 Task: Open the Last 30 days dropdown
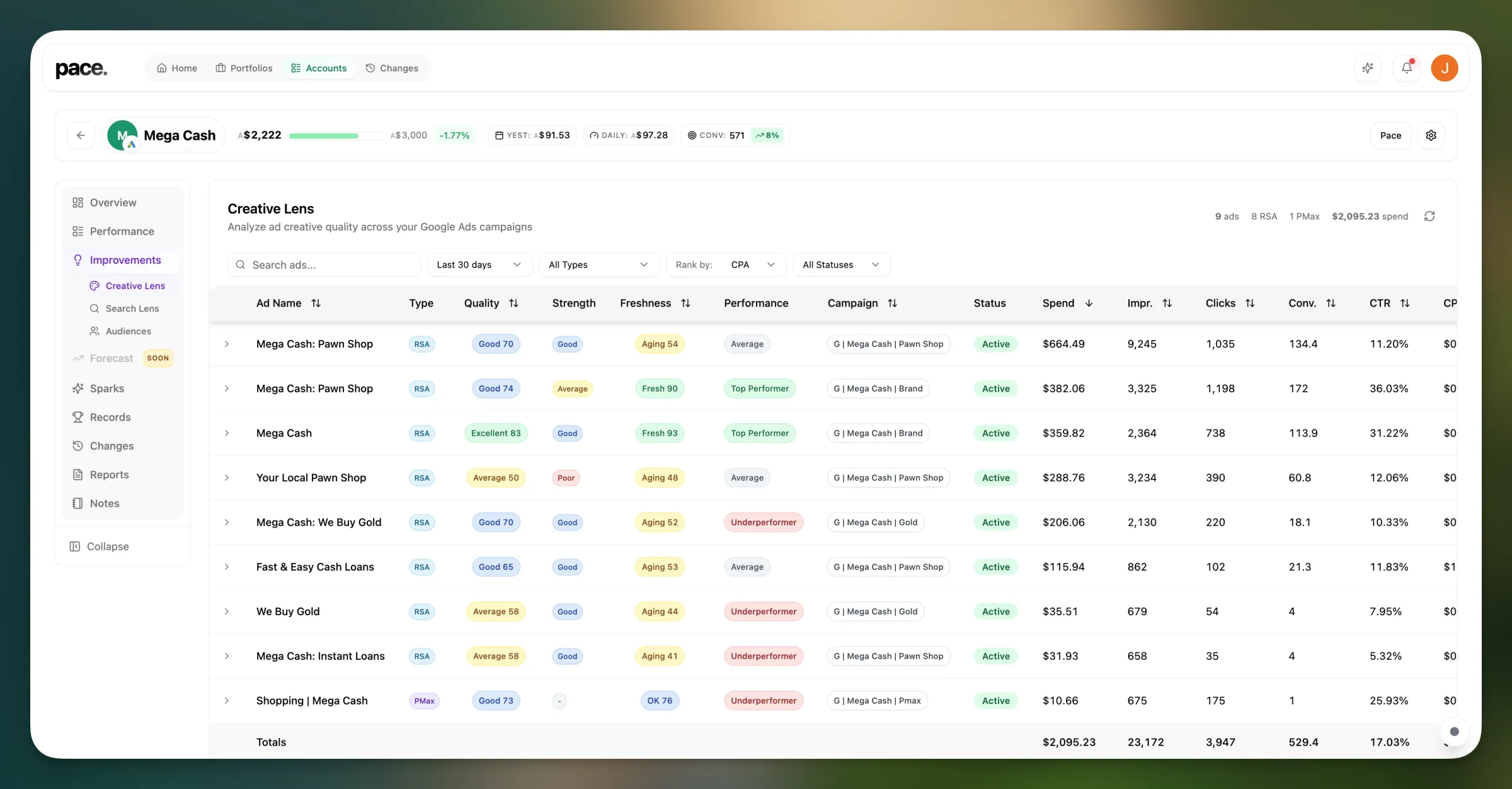[479, 264]
